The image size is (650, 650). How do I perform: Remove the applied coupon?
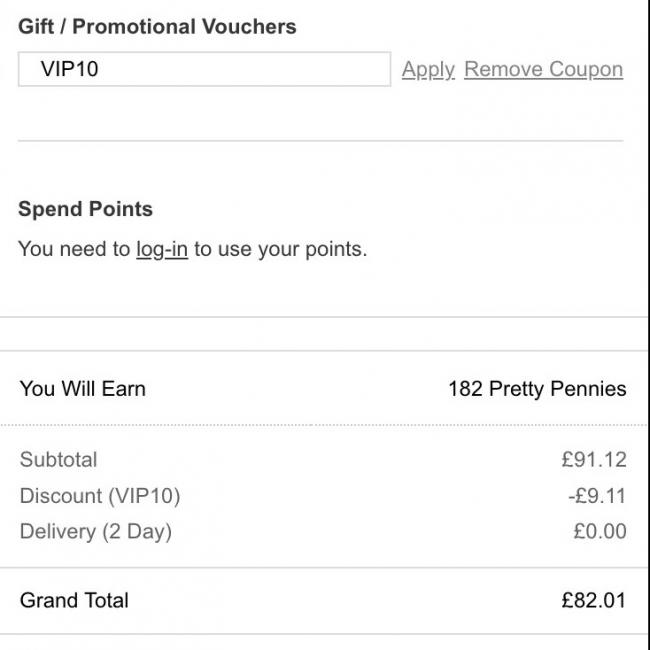pyautogui.click(x=543, y=69)
